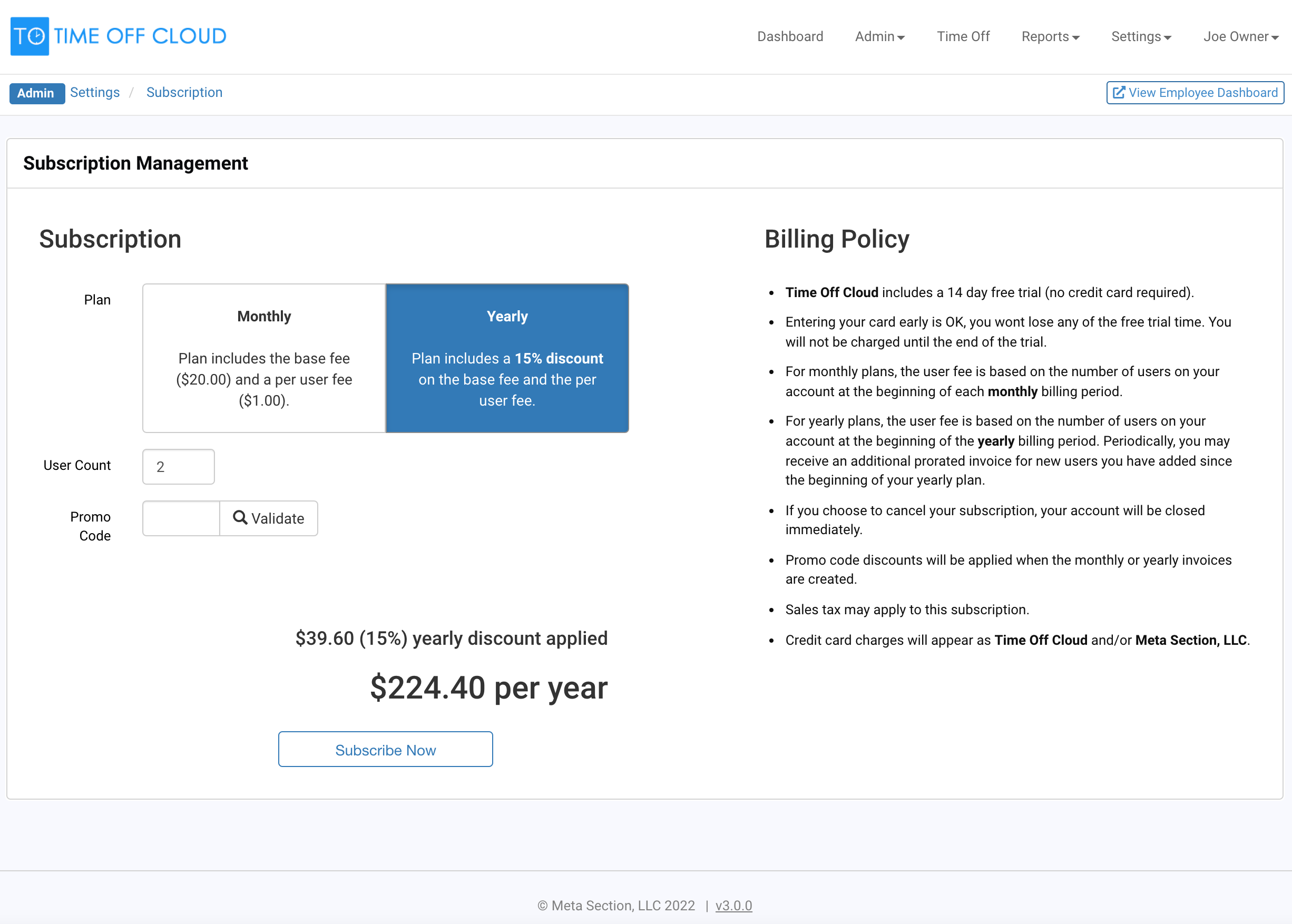
Task: Click the magnifying glass on the Validate button
Action: click(240, 518)
